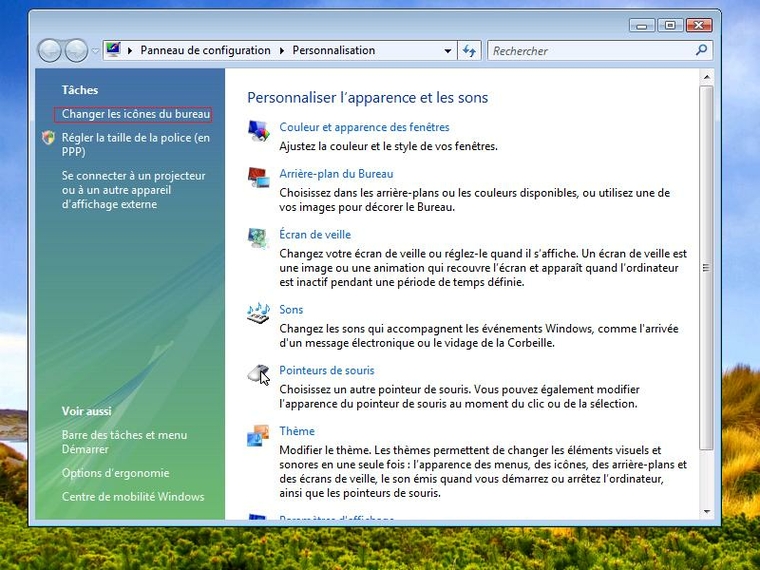Open Couleur et apparence des fenêtres link
The height and width of the screenshot is (570, 760).
tap(364, 127)
